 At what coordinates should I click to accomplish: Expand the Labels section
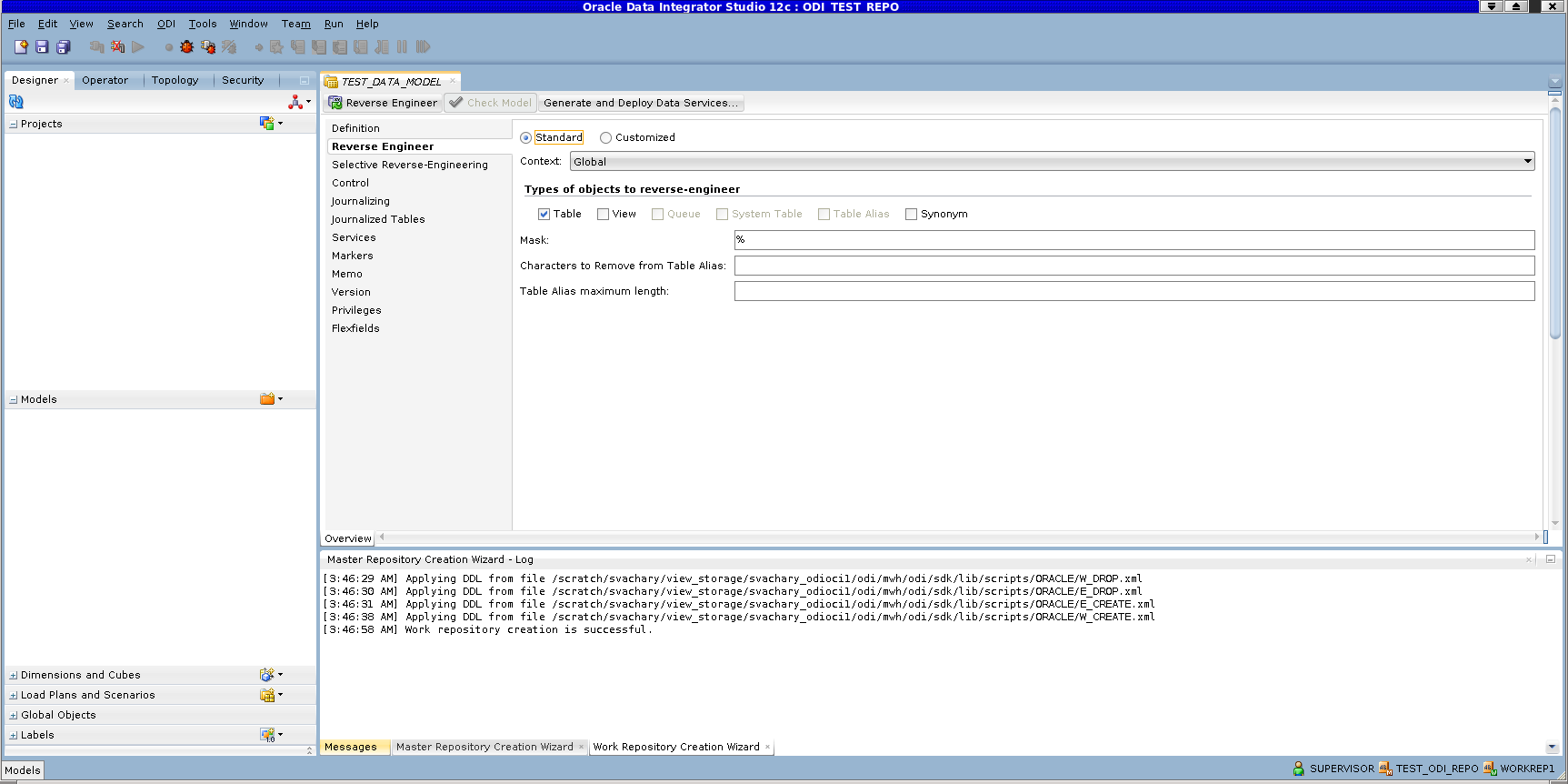[14, 735]
